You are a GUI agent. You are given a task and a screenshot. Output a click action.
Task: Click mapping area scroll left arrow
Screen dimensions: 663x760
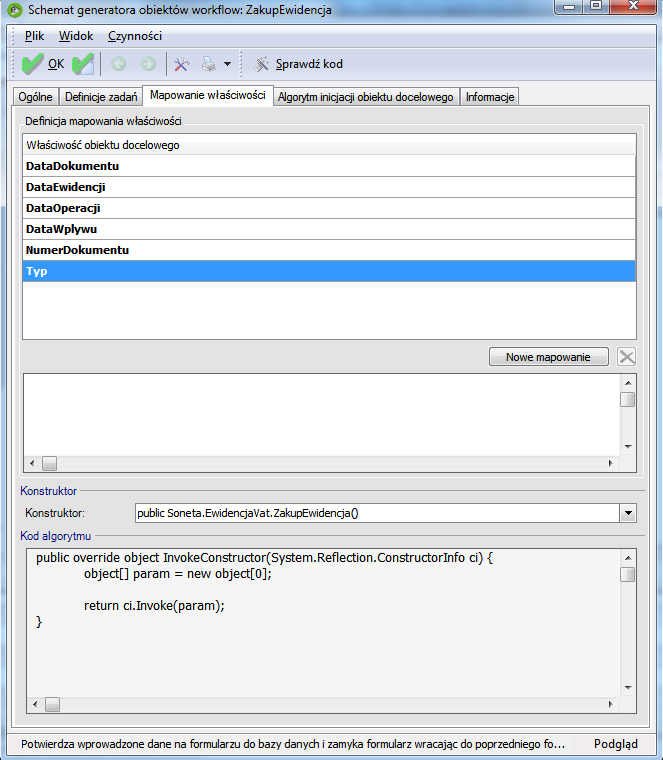32,463
